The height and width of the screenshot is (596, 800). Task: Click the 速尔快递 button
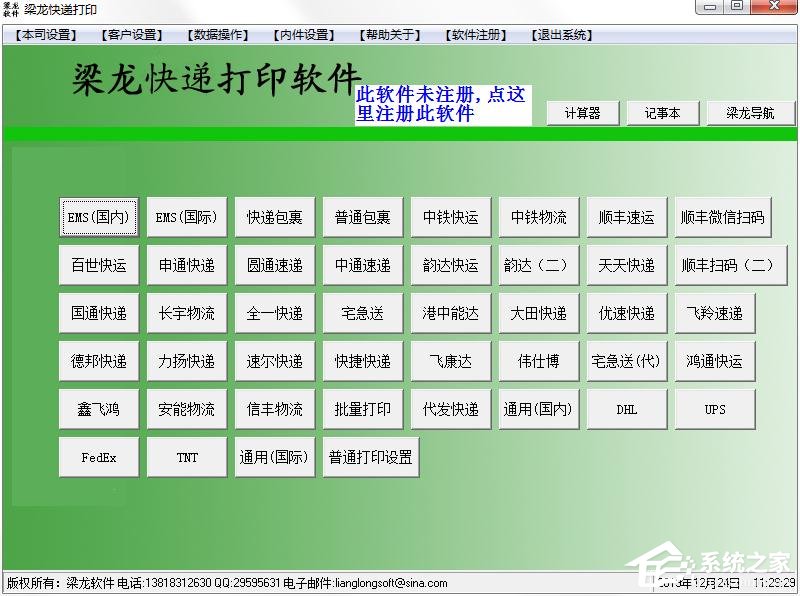point(274,361)
